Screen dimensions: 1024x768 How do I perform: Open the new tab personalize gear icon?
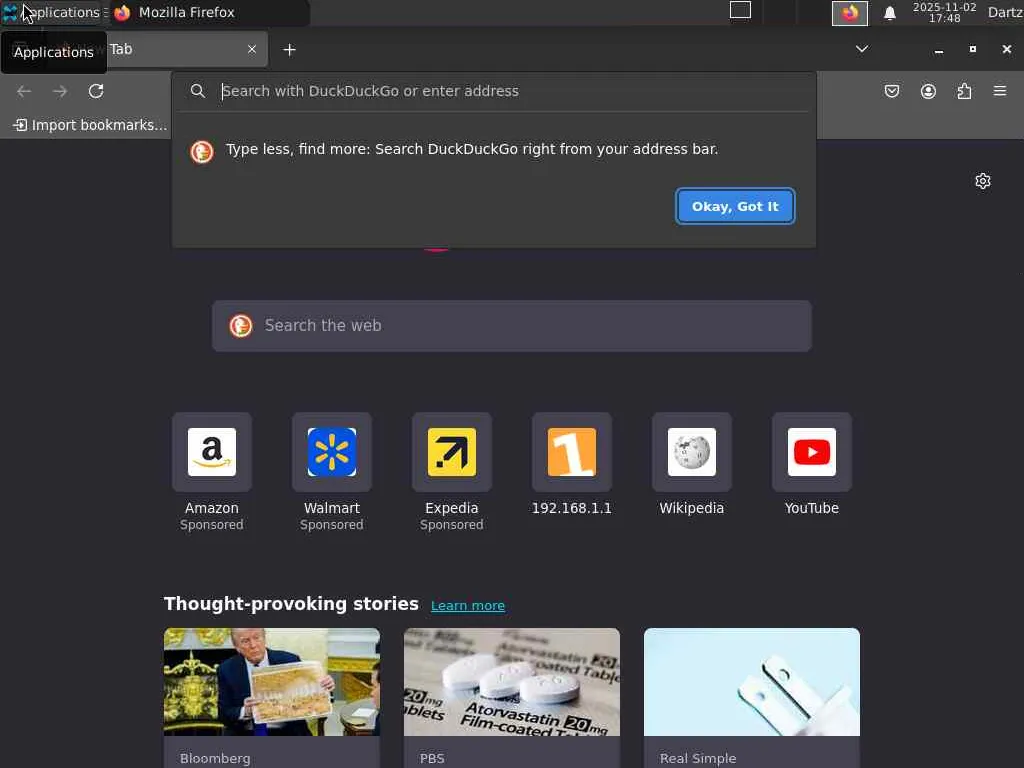[x=983, y=181]
